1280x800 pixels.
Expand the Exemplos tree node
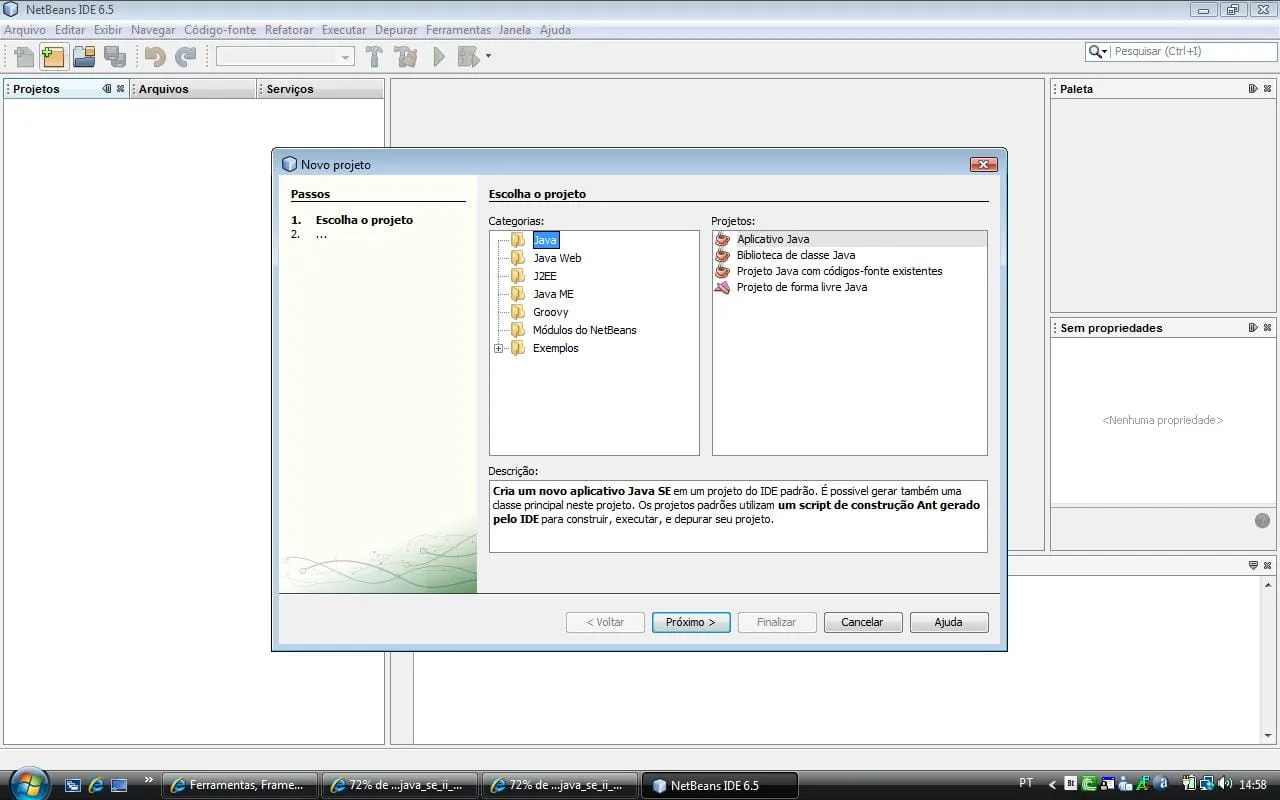point(498,348)
